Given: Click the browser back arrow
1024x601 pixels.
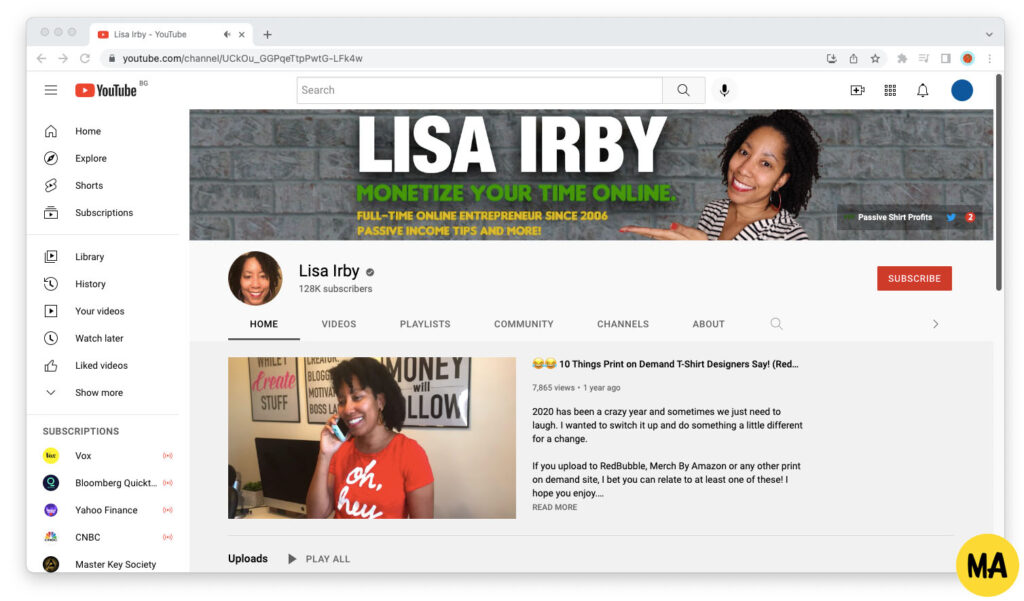Looking at the screenshot, I should tap(41, 58).
